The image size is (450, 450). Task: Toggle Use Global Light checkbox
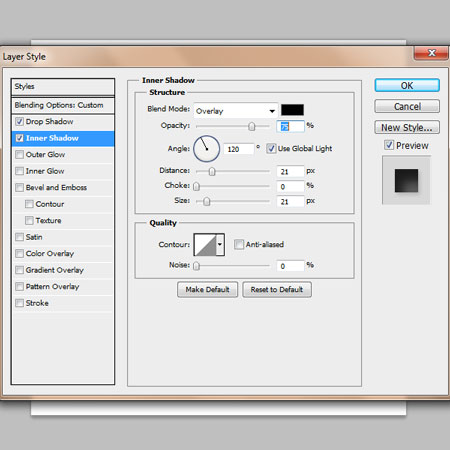tap(271, 149)
